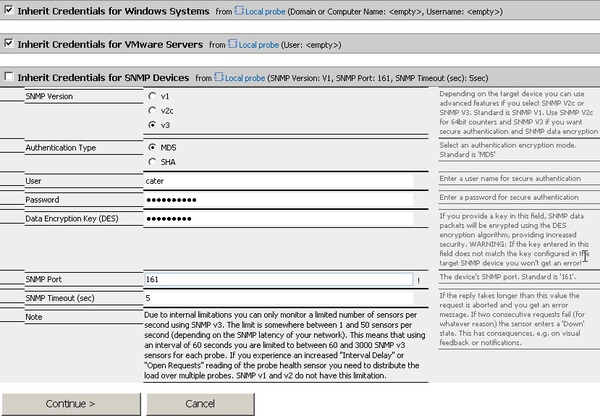
Task: Click 'Enter a user name for secure authentication' hint
Action: coord(510,178)
